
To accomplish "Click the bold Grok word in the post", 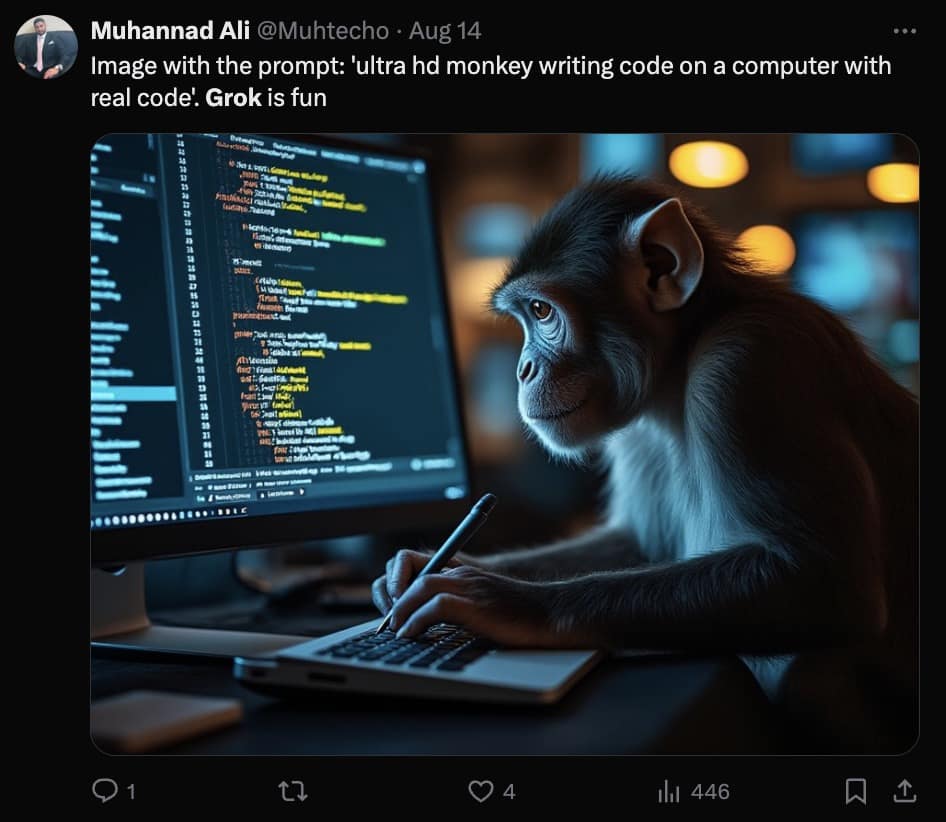I will click(x=233, y=97).
